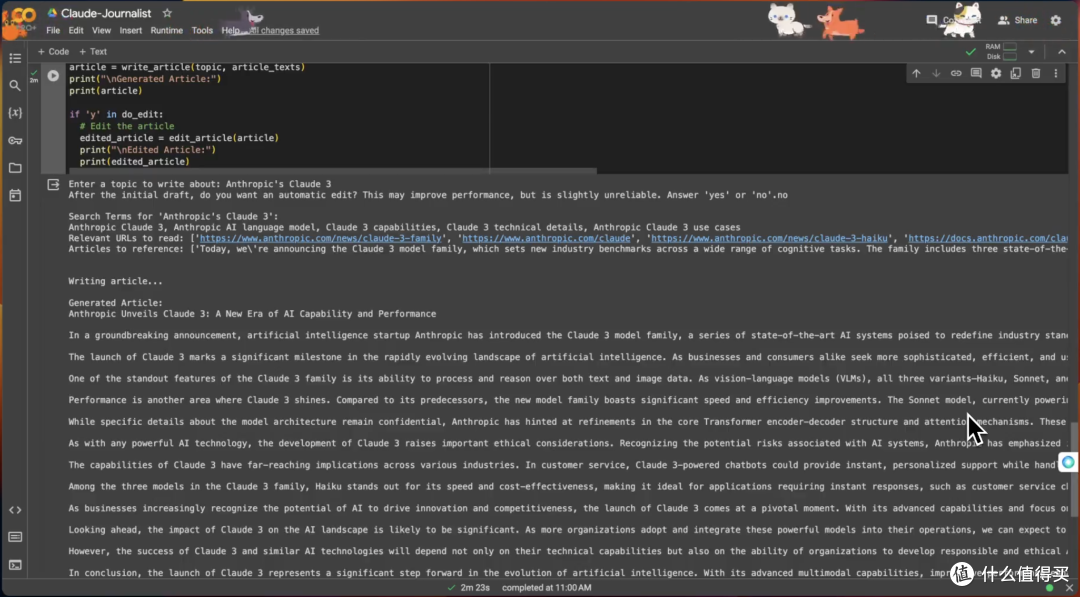Open the Tools menu
The width and height of the screenshot is (1080, 597).
[202, 30]
